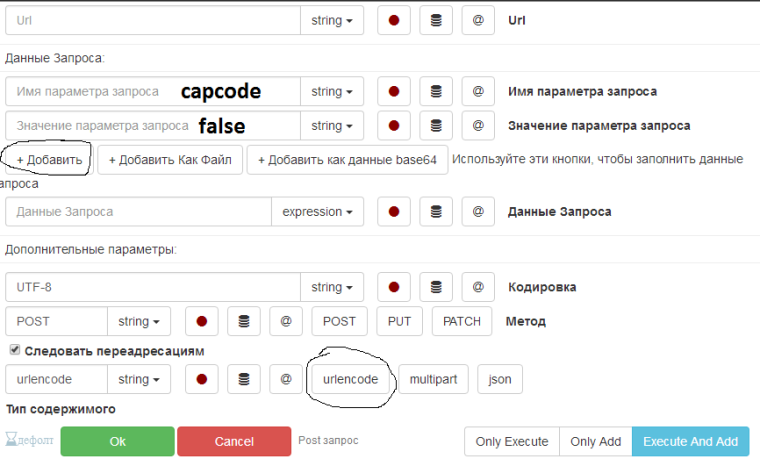Click the @ icon in the Метод row

[286, 322]
